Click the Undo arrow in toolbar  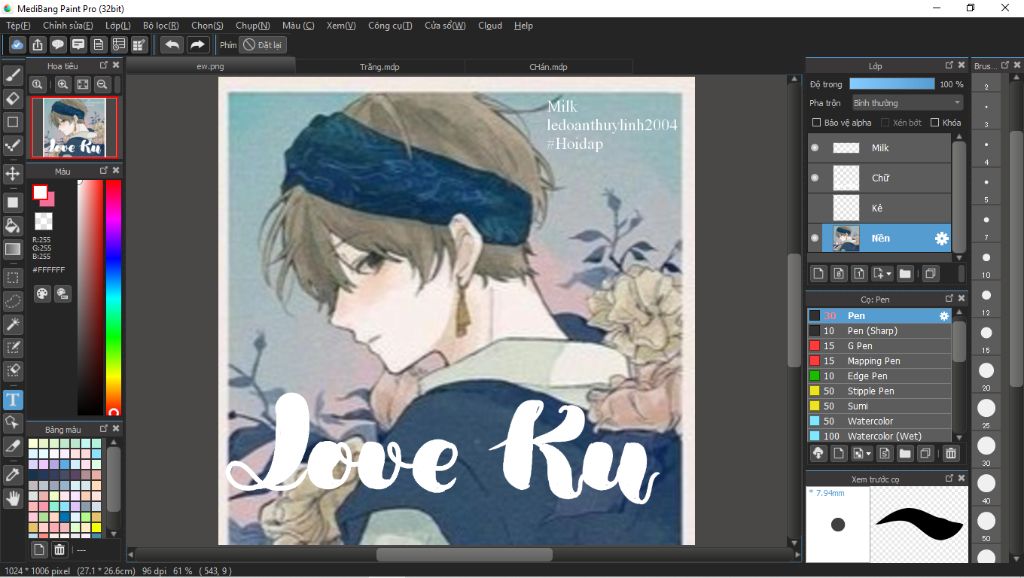(172, 44)
